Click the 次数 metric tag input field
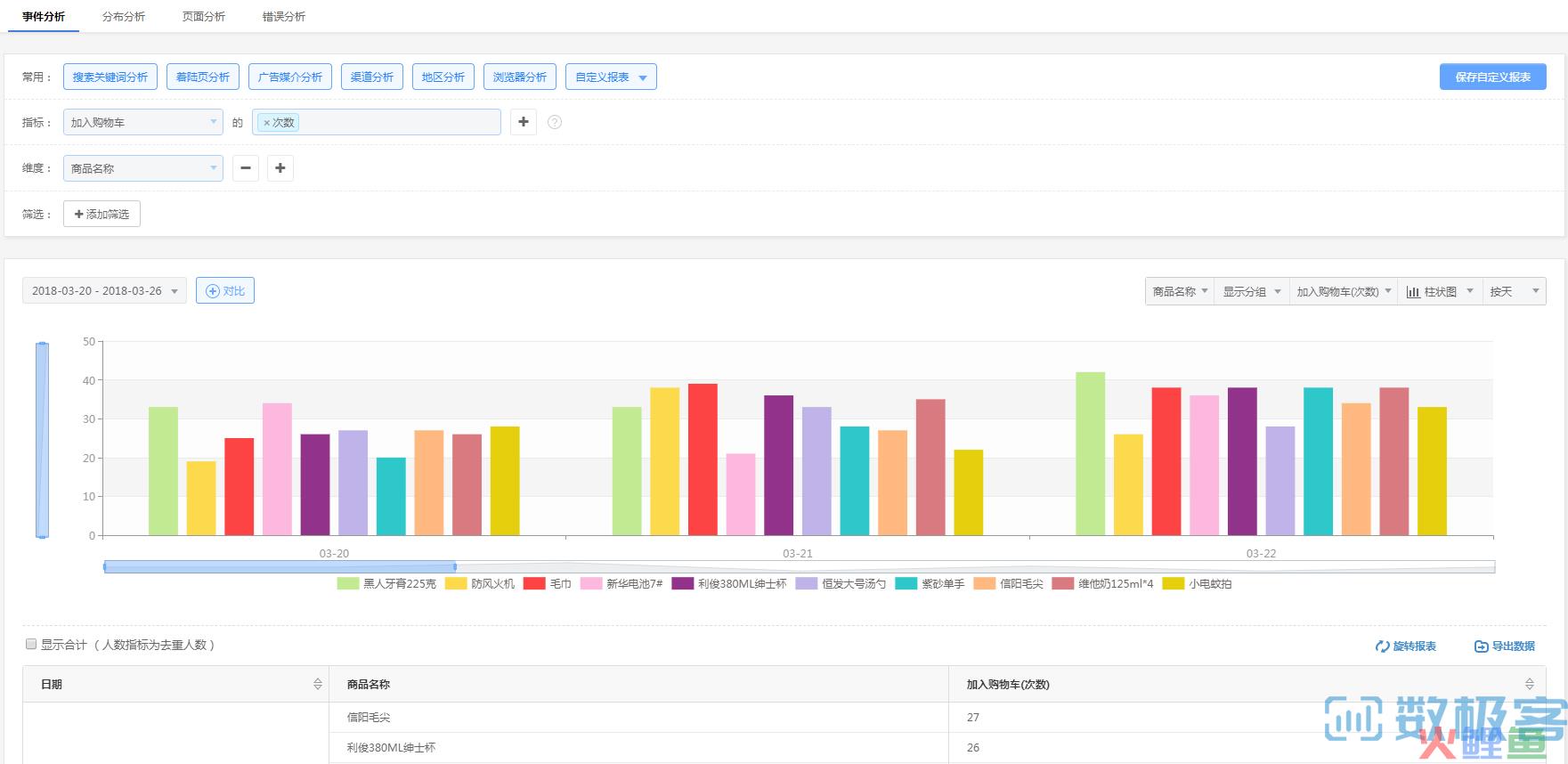 click(377, 122)
